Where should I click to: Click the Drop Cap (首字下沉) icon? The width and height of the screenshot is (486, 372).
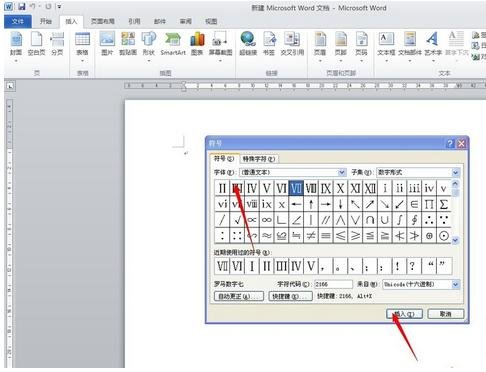pos(456,39)
